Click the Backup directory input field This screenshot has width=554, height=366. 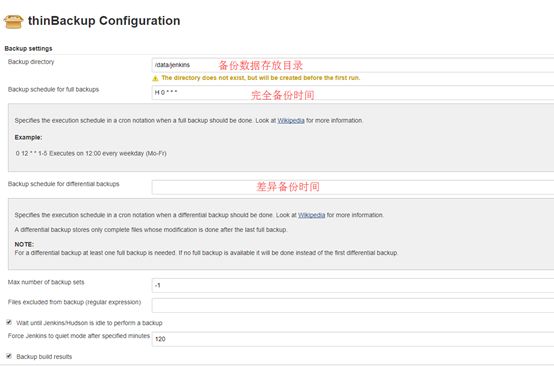point(353,65)
